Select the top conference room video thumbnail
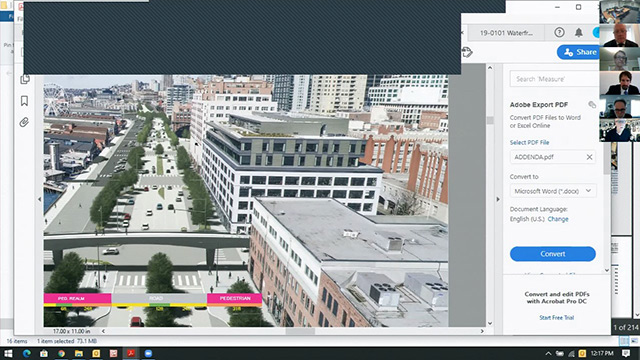 coord(620,11)
